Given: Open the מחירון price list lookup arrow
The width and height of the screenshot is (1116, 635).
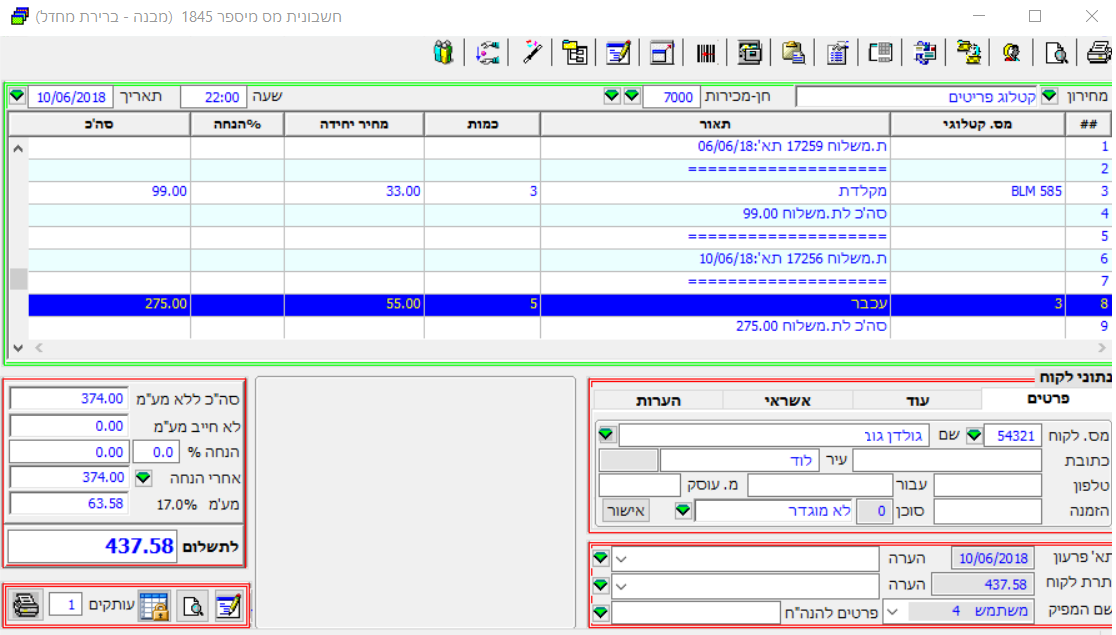Looking at the screenshot, I should coord(1049,96).
